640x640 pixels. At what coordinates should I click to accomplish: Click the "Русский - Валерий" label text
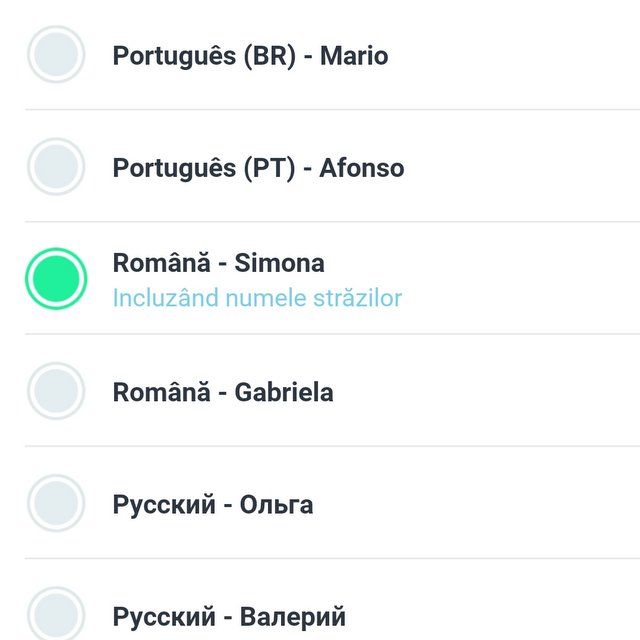pos(228,616)
